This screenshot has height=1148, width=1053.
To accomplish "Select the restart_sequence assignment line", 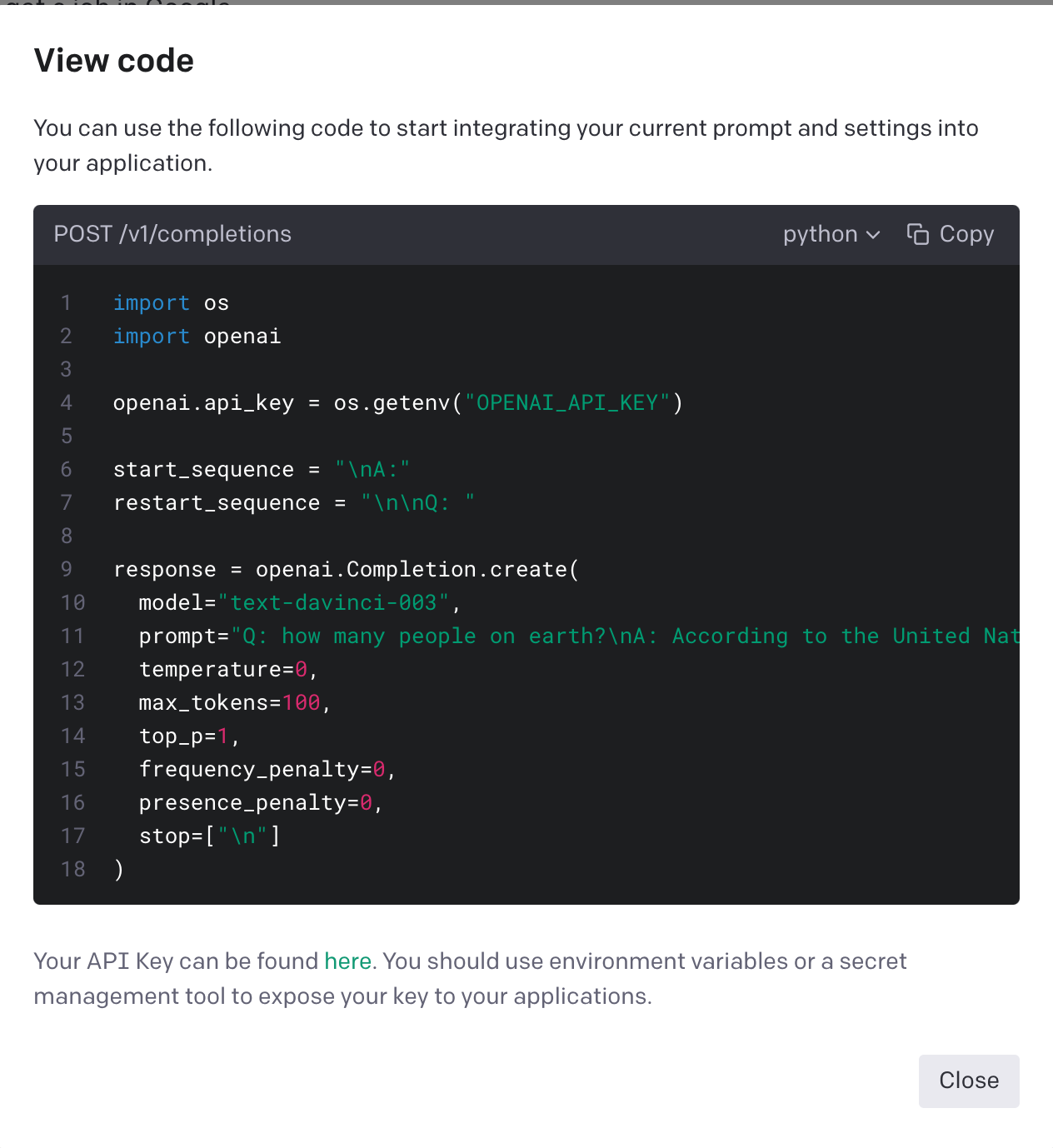I will (293, 503).
